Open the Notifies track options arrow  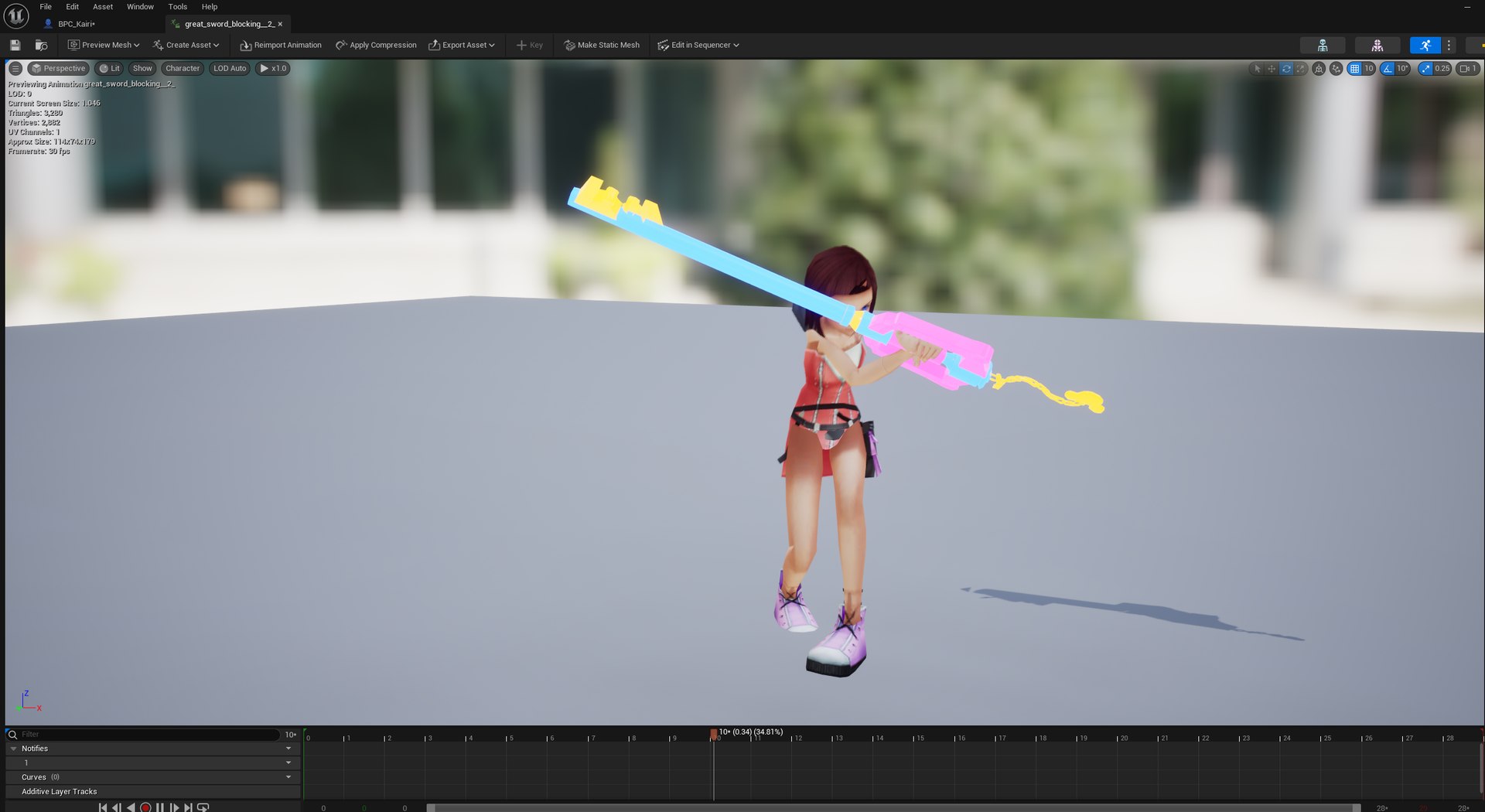288,749
